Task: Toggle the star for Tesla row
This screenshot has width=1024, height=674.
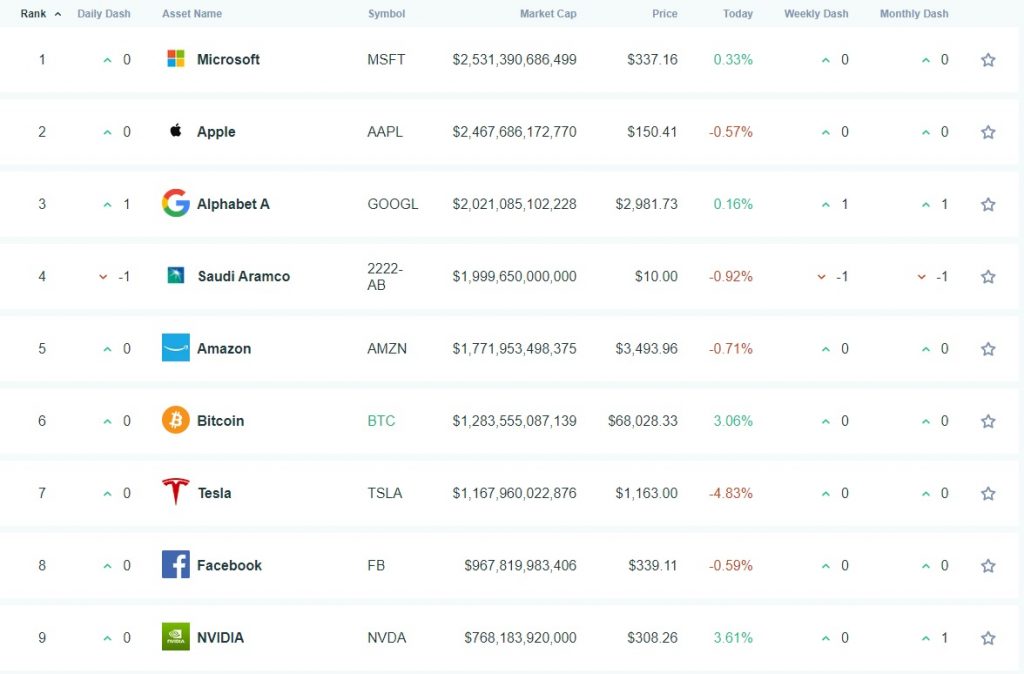Action: click(x=988, y=493)
